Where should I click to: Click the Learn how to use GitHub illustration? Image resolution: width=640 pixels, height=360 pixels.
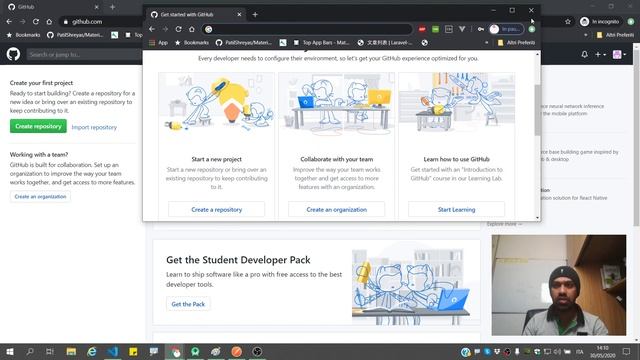pyautogui.click(x=456, y=103)
